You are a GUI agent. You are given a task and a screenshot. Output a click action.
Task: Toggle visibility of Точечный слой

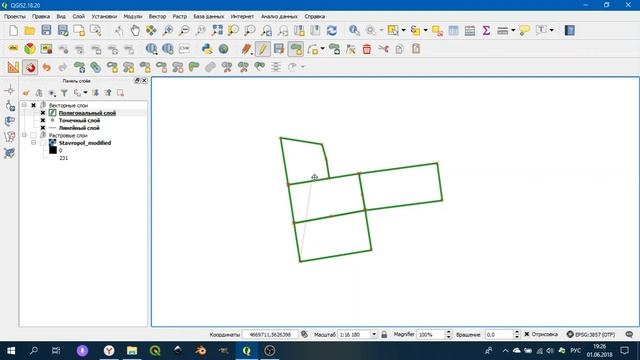click(x=42, y=120)
